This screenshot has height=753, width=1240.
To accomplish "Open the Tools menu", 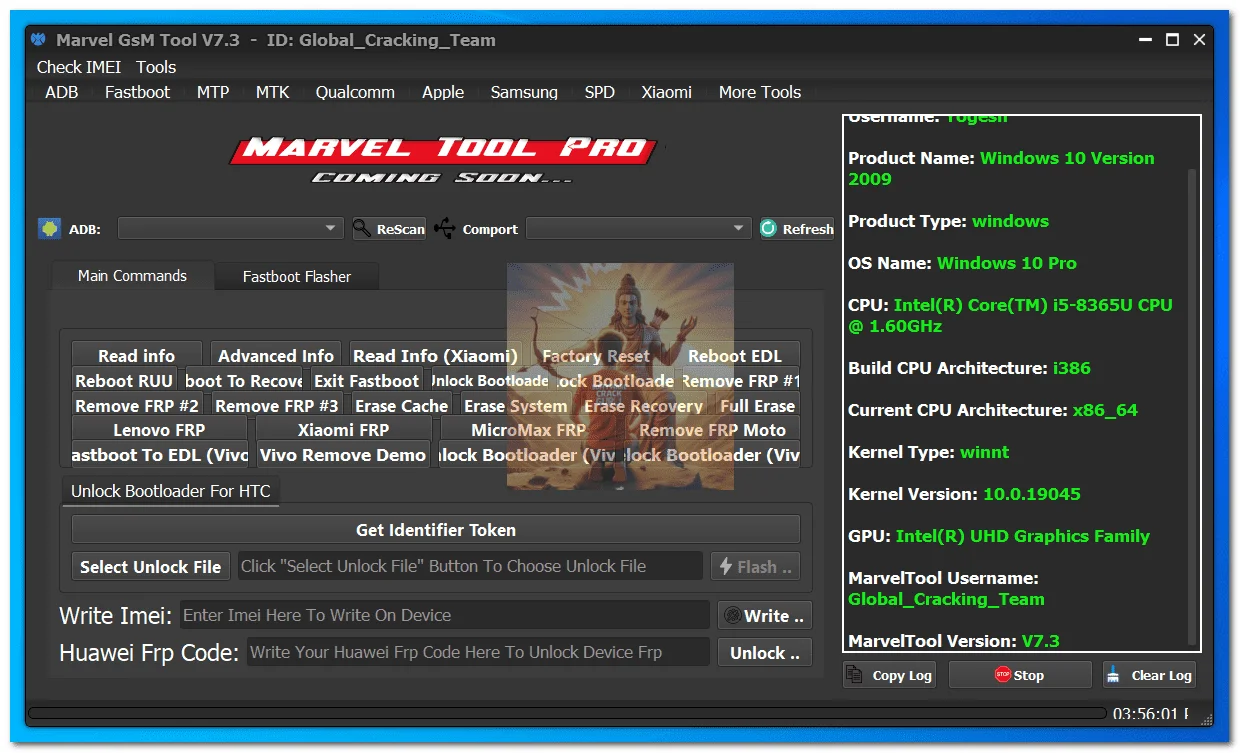I will coord(156,67).
